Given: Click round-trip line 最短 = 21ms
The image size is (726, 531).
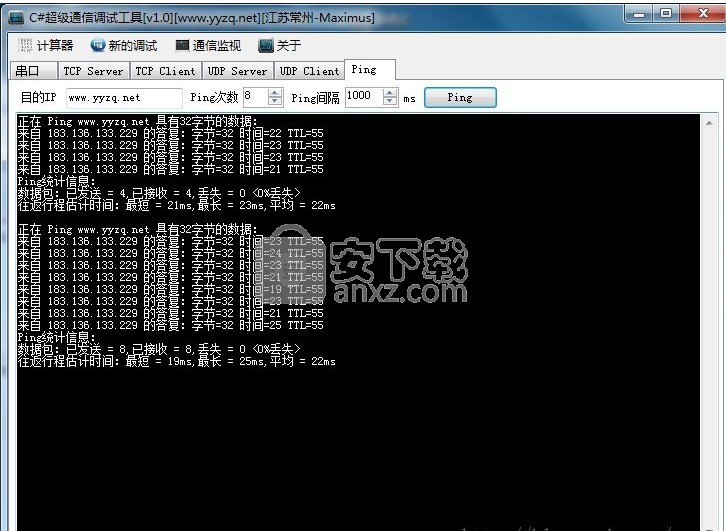Looking at the screenshot, I should 176,205.
